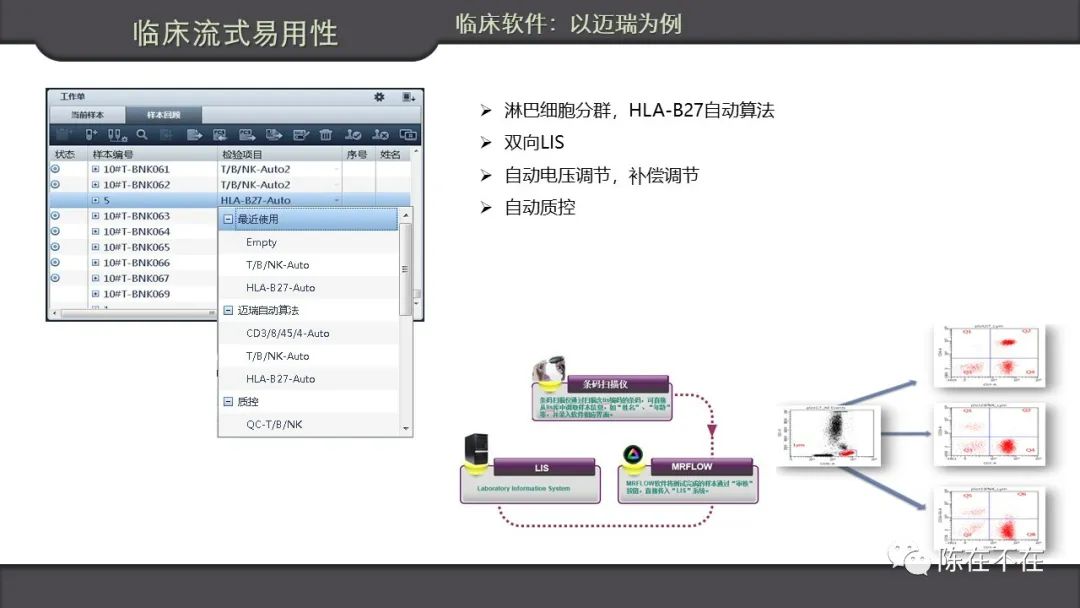Toggle status circle for sample 10#T-BNK064
Screen dimensions: 1080x608
pyautogui.click(x=56, y=231)
